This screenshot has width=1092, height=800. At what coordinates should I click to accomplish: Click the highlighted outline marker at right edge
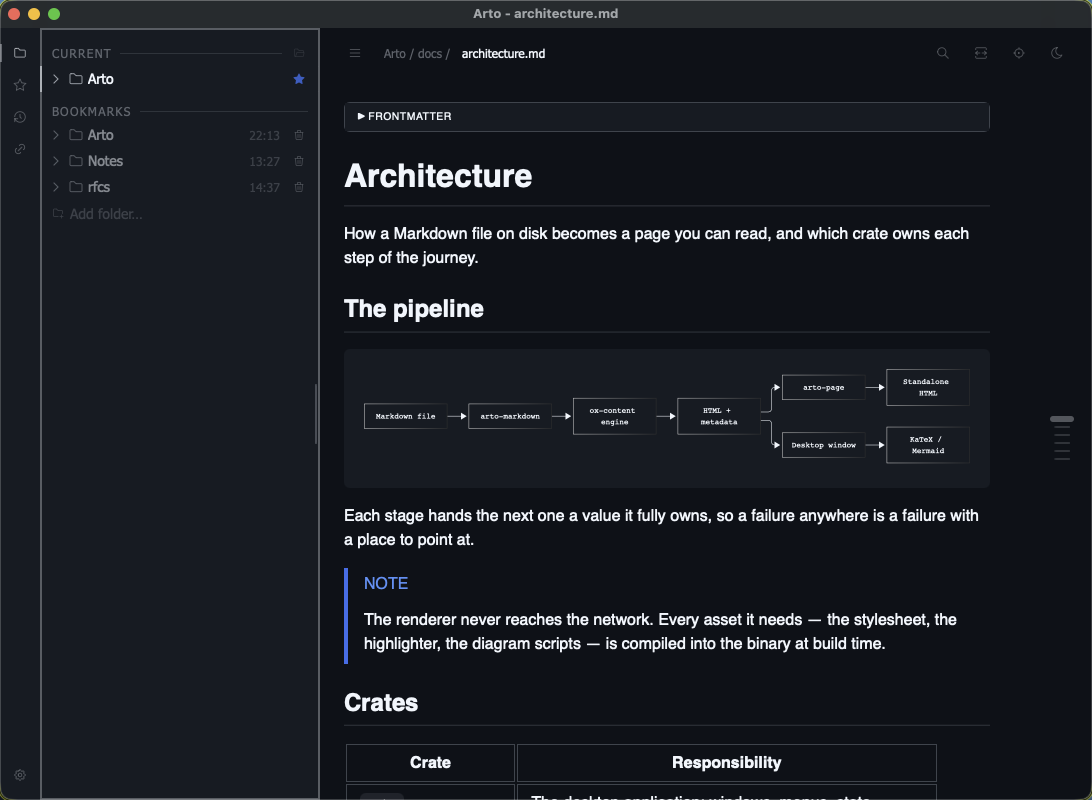[x=1061, y=419]
